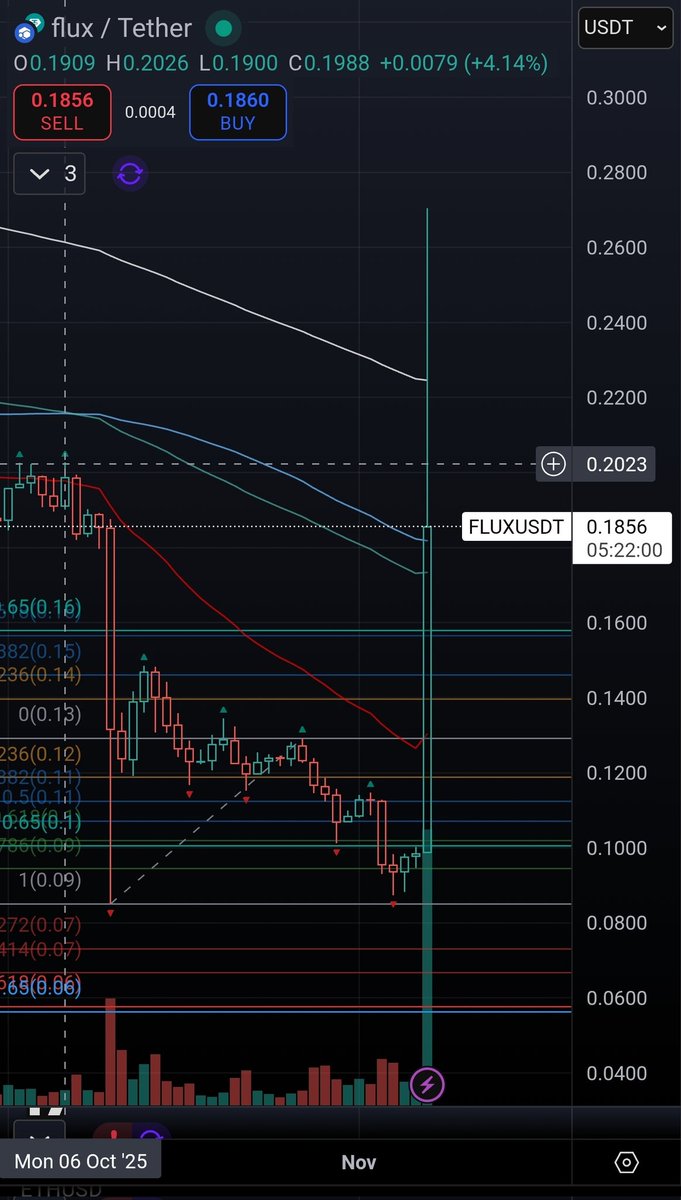This screenshot has height=1200, width=681.
Task: Open the USDT currency dropdown
Action: 626,28
